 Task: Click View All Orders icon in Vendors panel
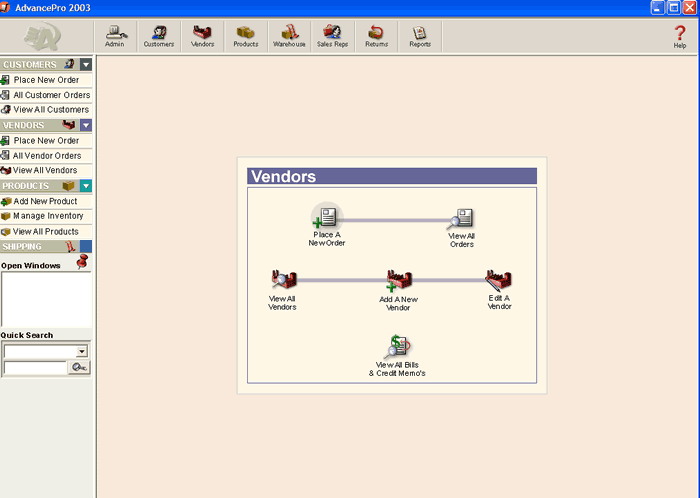[462, 219]
